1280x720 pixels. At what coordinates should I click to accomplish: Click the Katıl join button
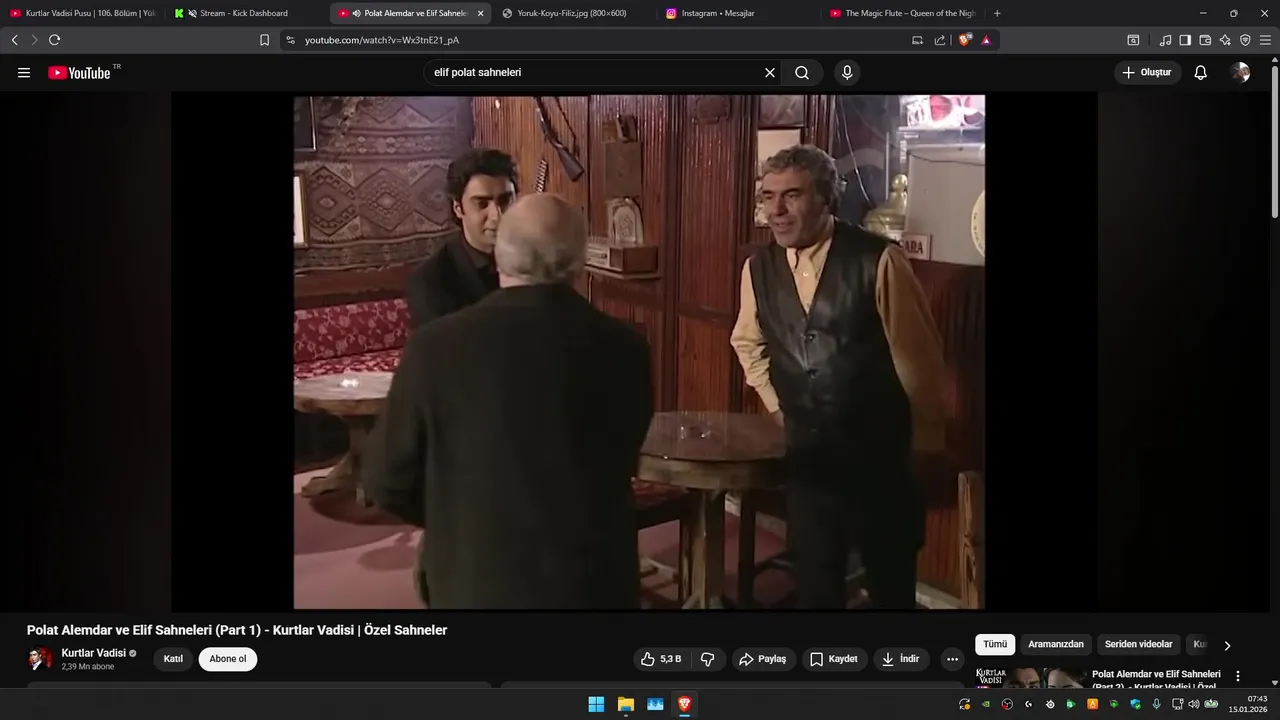[x=173, y=659]
